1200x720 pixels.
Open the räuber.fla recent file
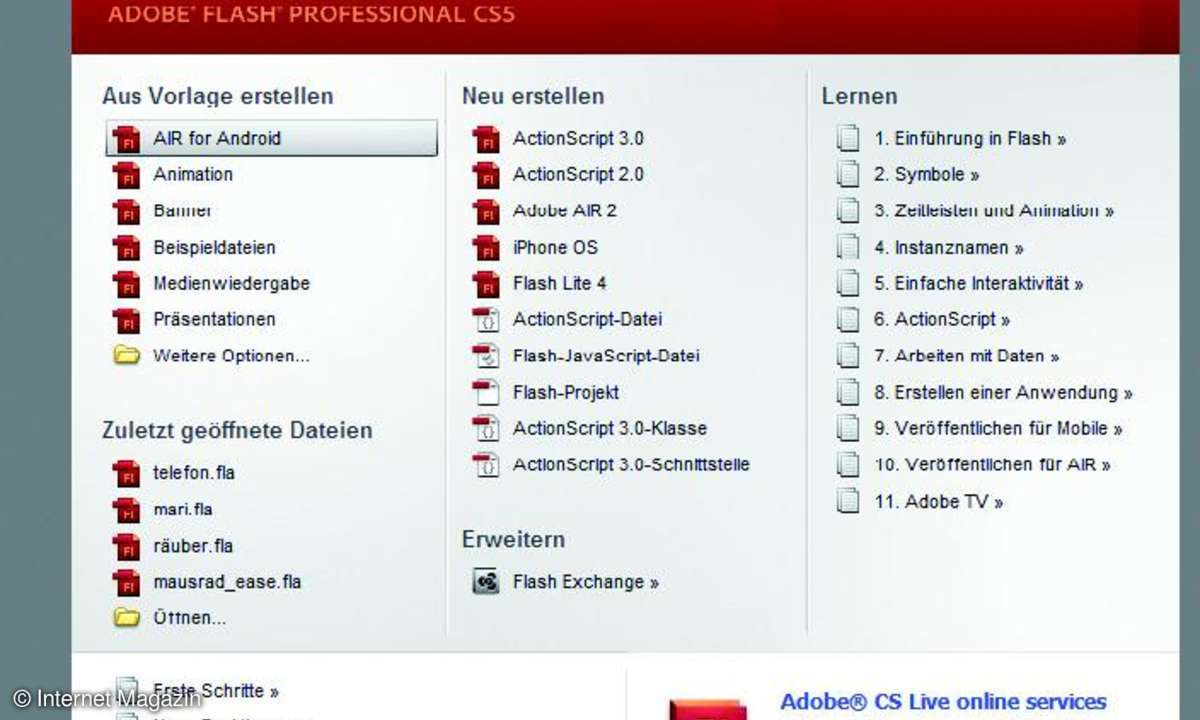(192, 546)
